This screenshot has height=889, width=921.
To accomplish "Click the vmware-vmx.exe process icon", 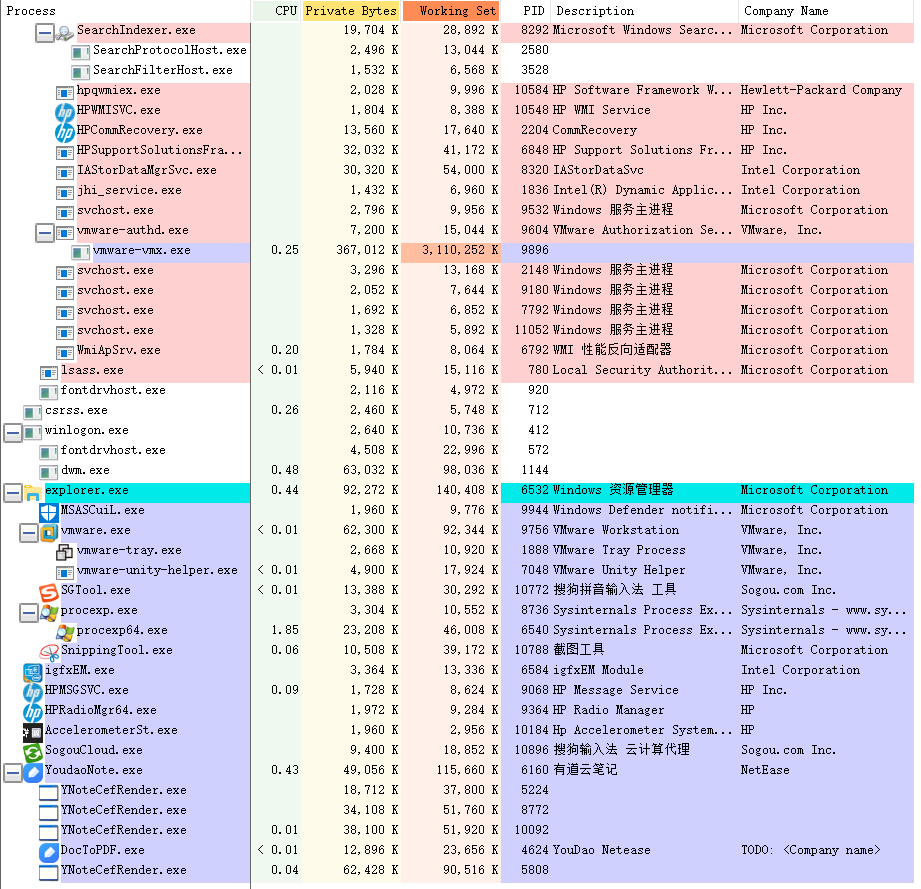I will click(80, 252).
